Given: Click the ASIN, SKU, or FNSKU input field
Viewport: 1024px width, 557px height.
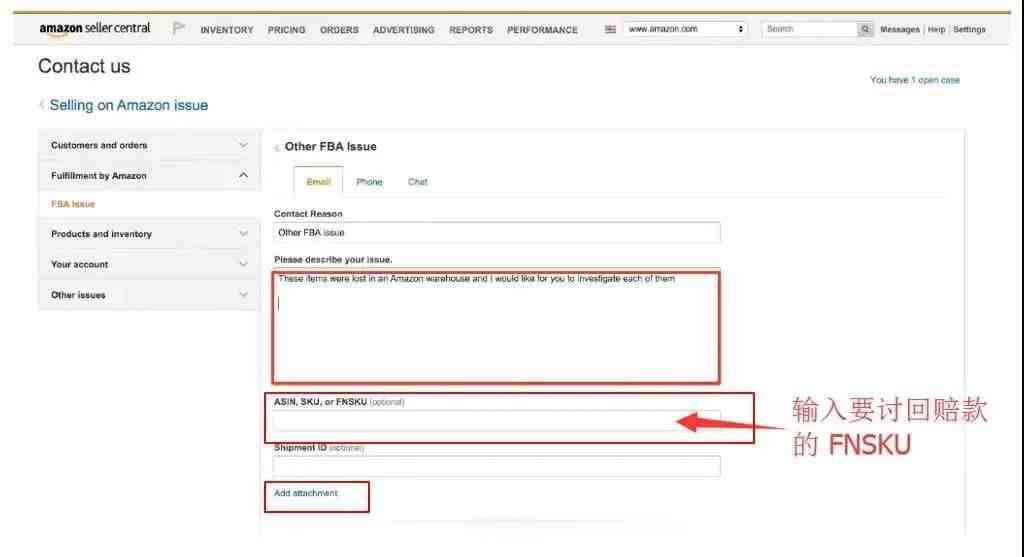Looking at the screenshot, I should pyautogui.click(x=496, y=420).
